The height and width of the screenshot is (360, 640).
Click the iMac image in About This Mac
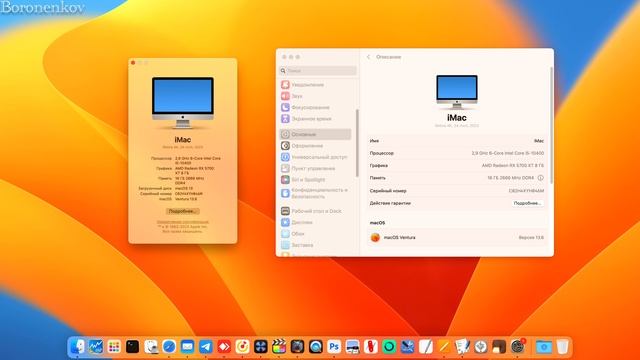(x=182, y=102)
